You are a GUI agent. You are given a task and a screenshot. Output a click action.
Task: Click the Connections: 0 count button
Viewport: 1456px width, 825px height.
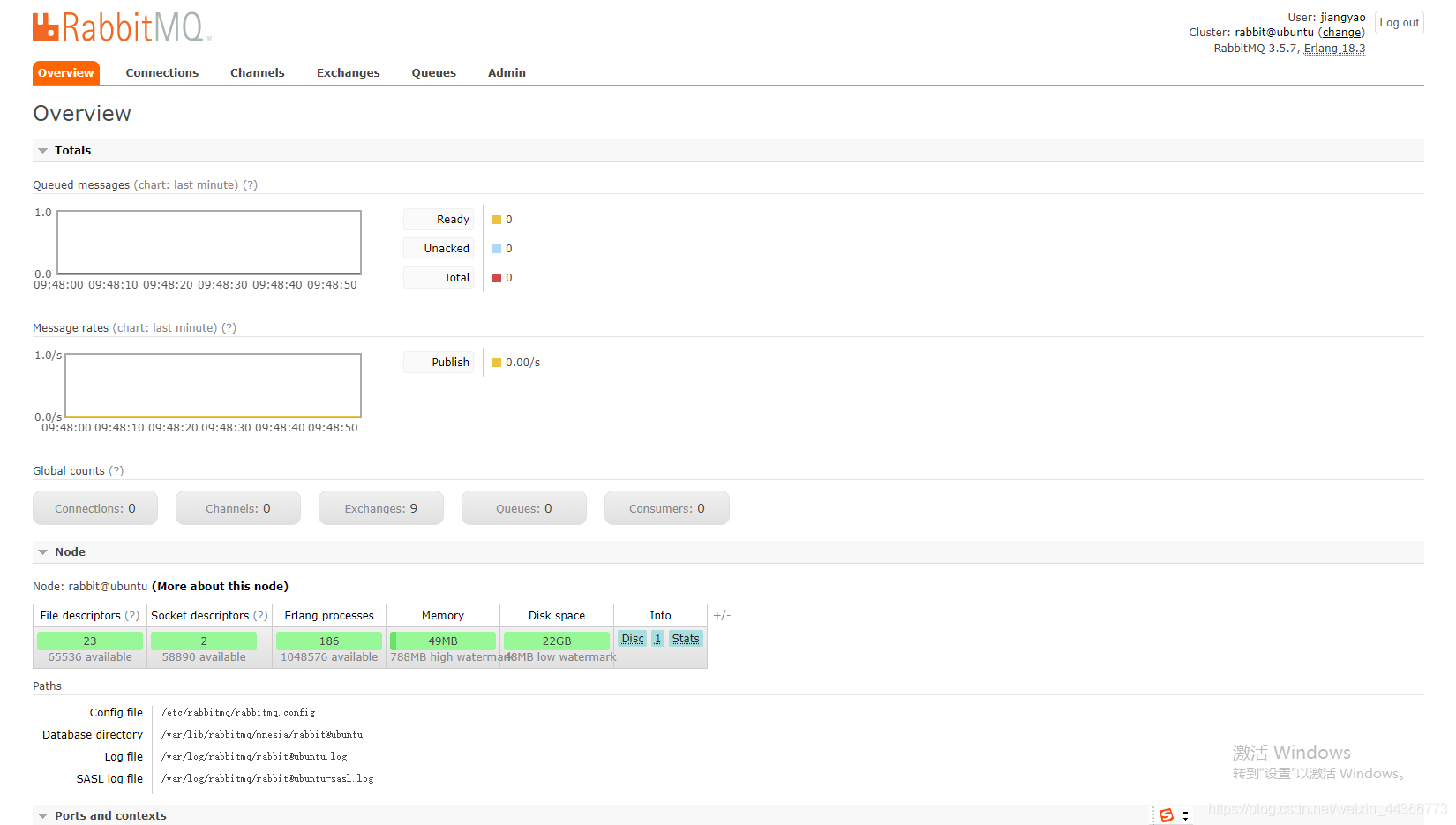click(x=95, y=508)
